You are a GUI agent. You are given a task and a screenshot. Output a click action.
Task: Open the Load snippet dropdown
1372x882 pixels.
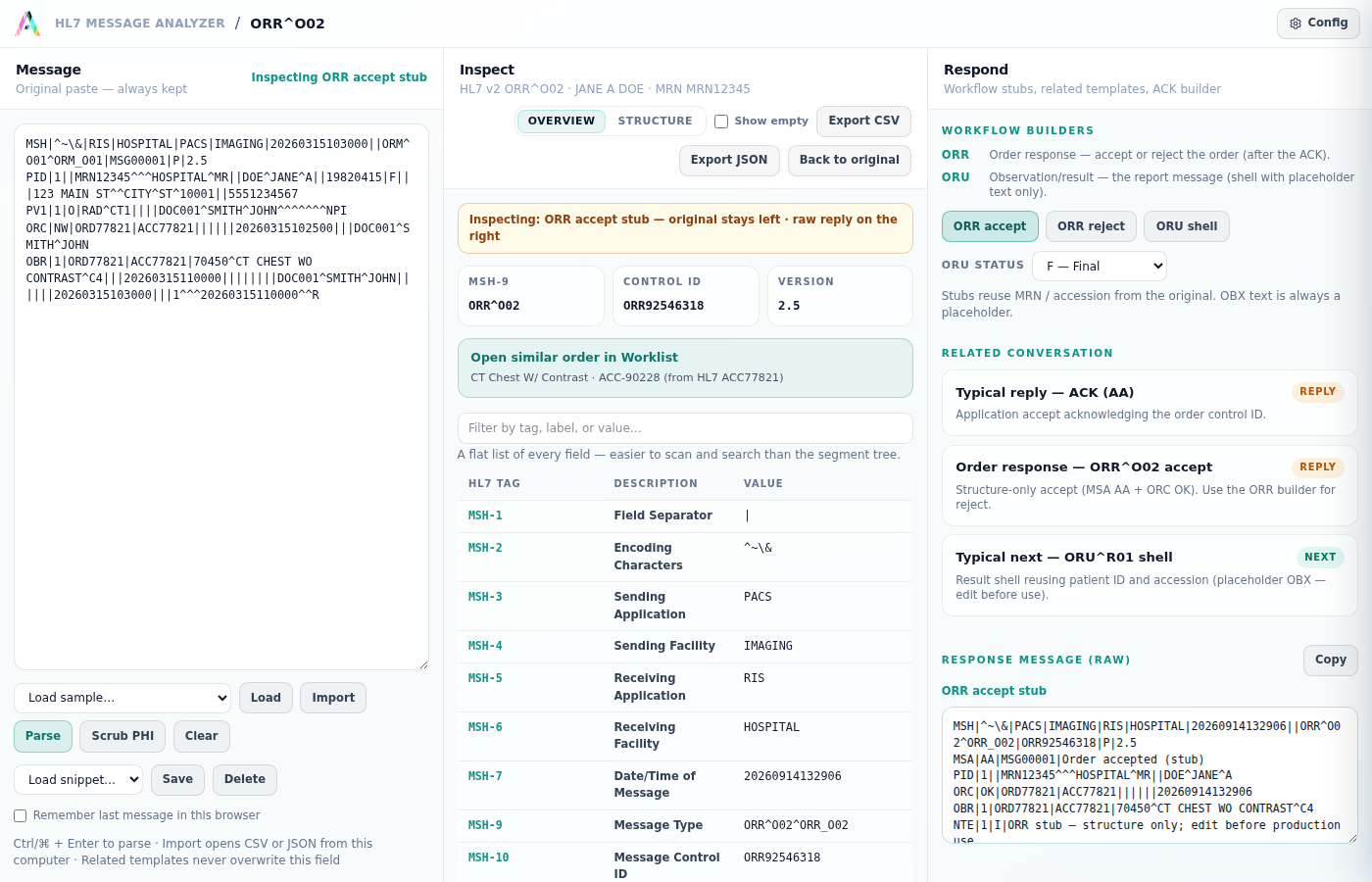click(78, 780)
